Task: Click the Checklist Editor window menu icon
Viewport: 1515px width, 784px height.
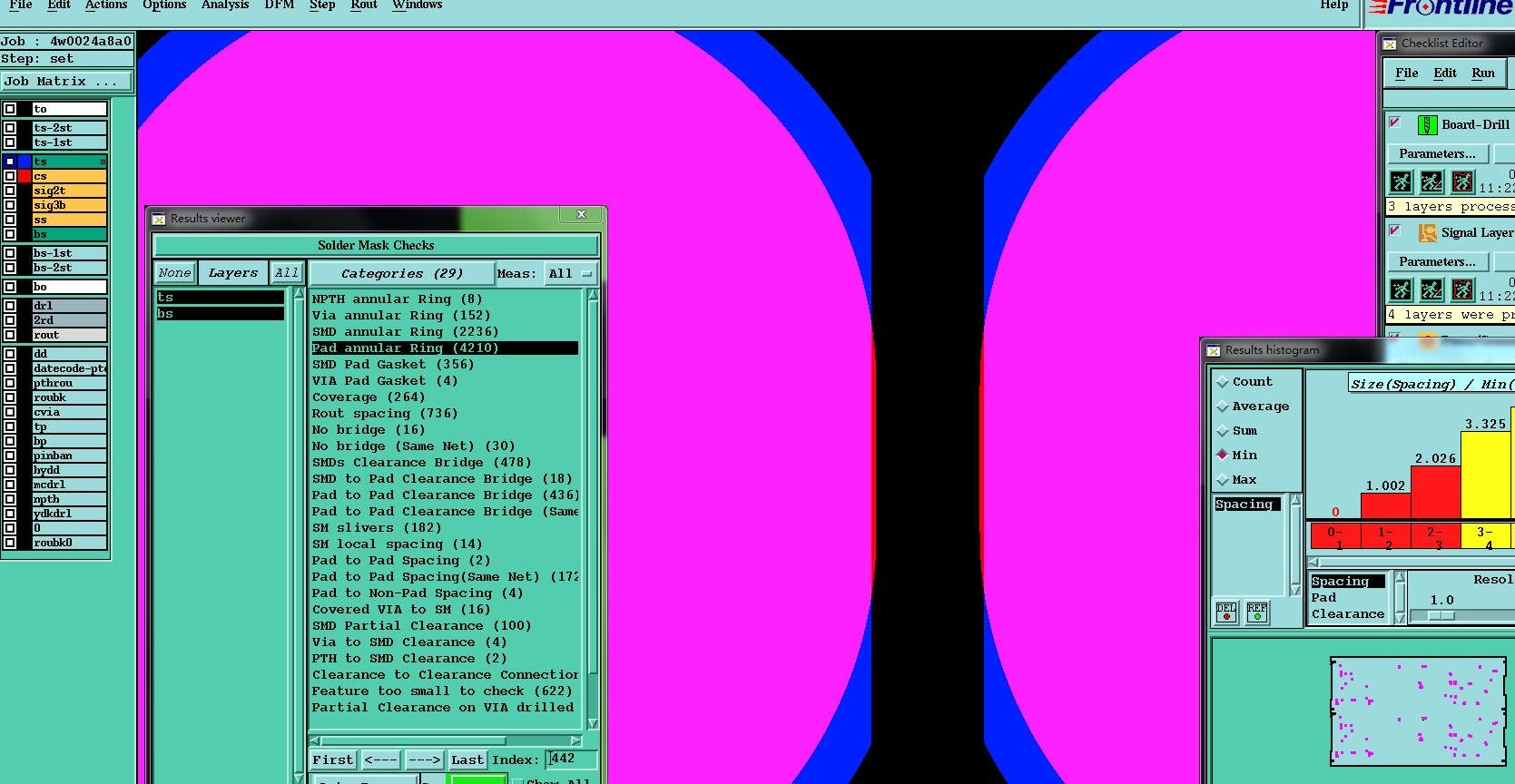Action: (1390, 44)
